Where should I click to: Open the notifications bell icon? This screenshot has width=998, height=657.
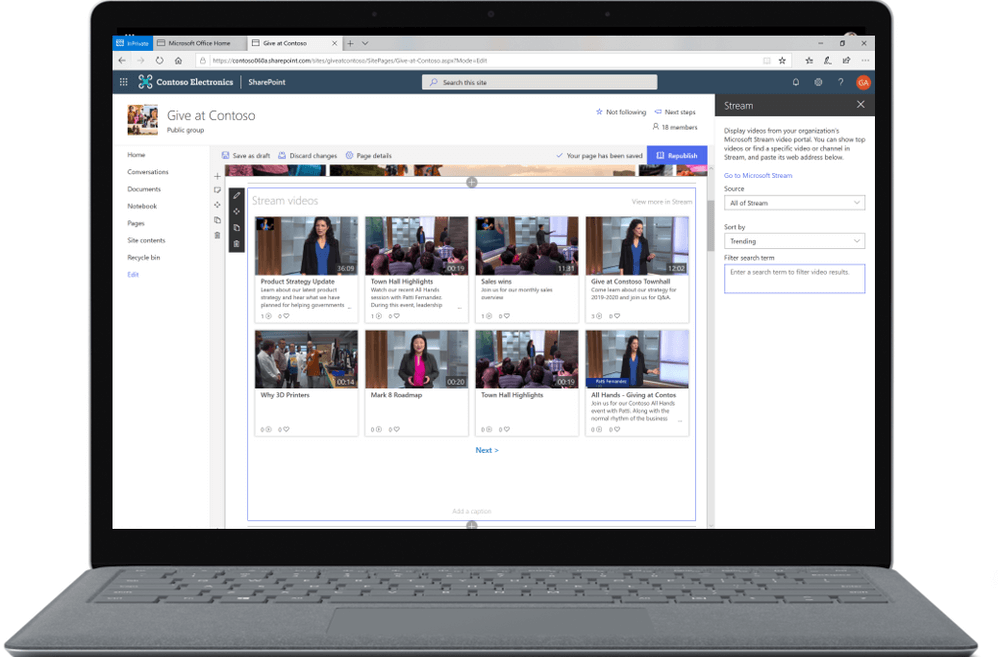pos(796,82)
